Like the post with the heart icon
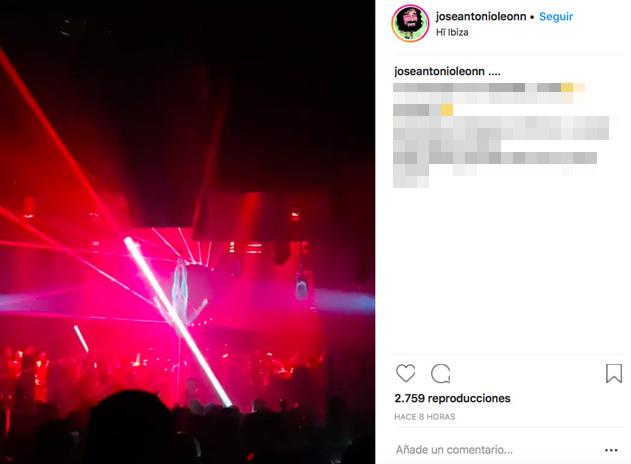The image size is (631, 464). pyautogui.click(x=405, y=373)
